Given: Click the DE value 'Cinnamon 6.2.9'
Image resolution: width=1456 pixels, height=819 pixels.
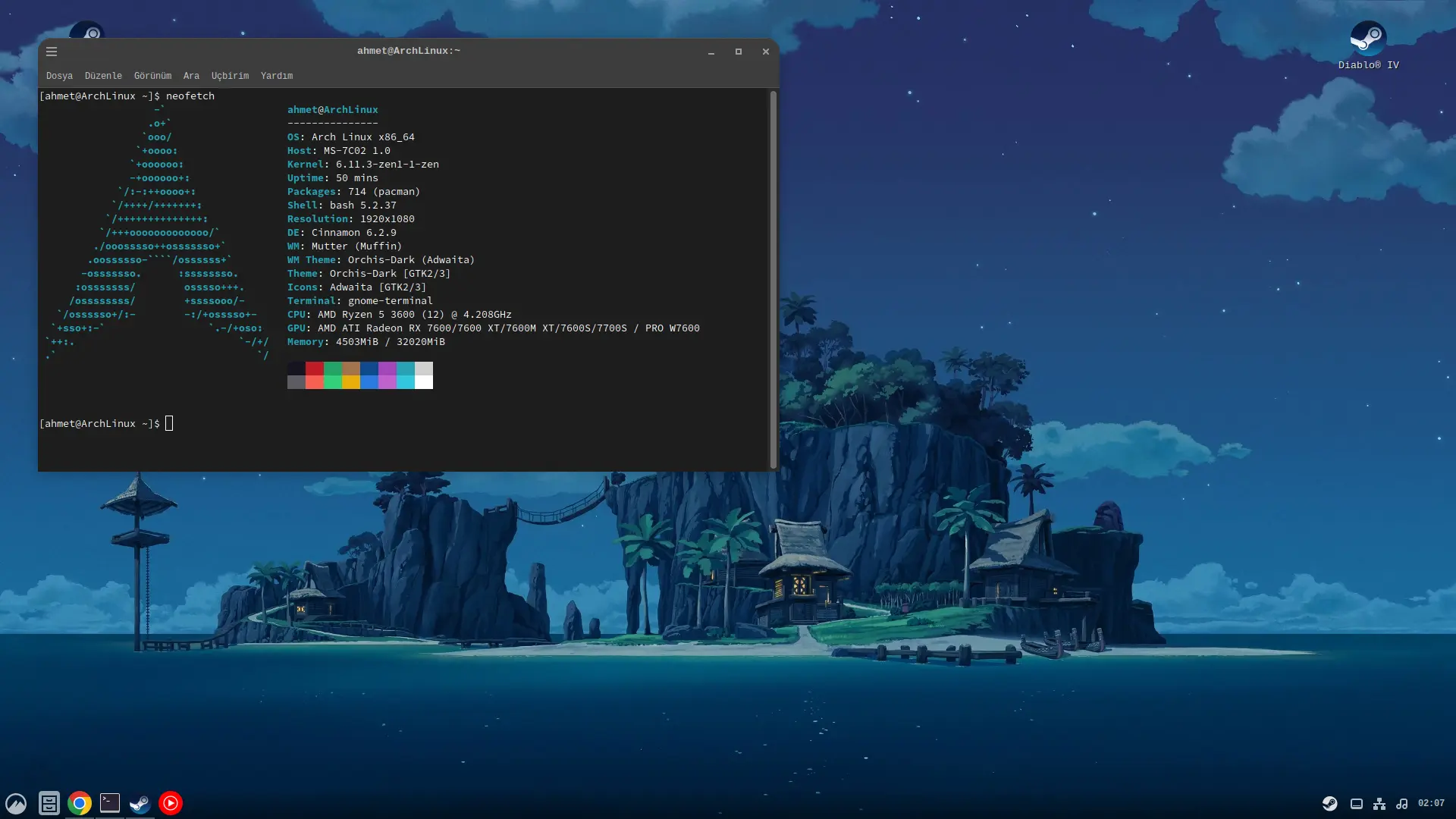Looking at the screenshot, I should pos(353,233).
